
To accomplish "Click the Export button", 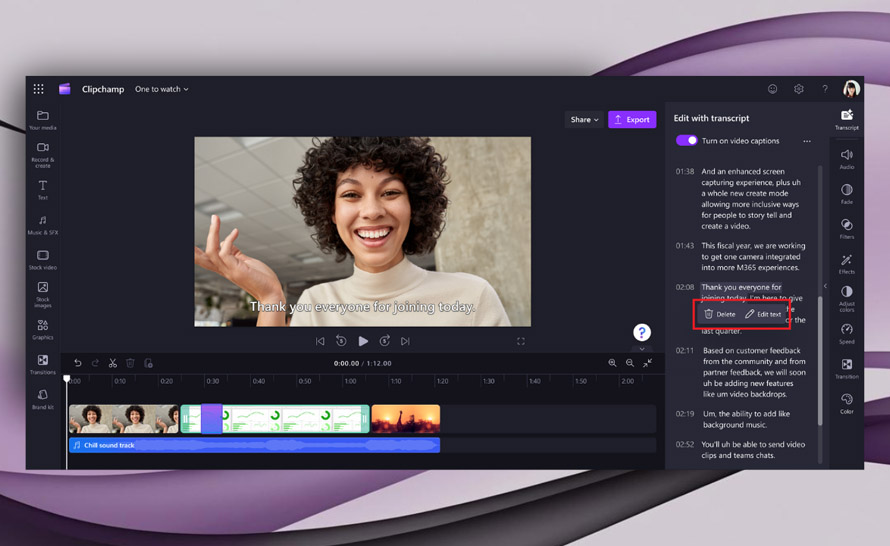I will pyautogui.click(x=632, y=120).
